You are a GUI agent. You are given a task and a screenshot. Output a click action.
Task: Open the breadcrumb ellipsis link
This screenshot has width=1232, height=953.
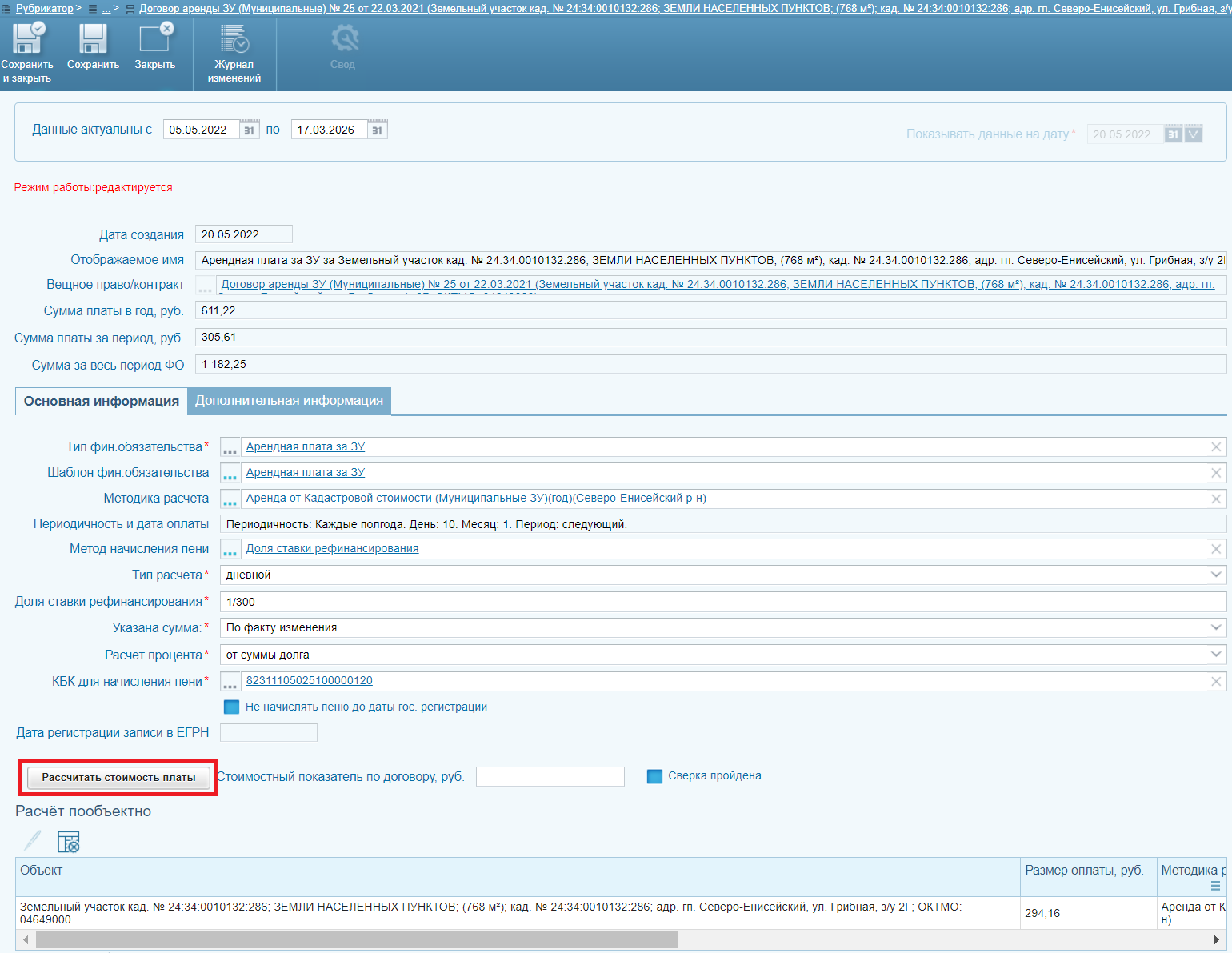click(106, 9)
